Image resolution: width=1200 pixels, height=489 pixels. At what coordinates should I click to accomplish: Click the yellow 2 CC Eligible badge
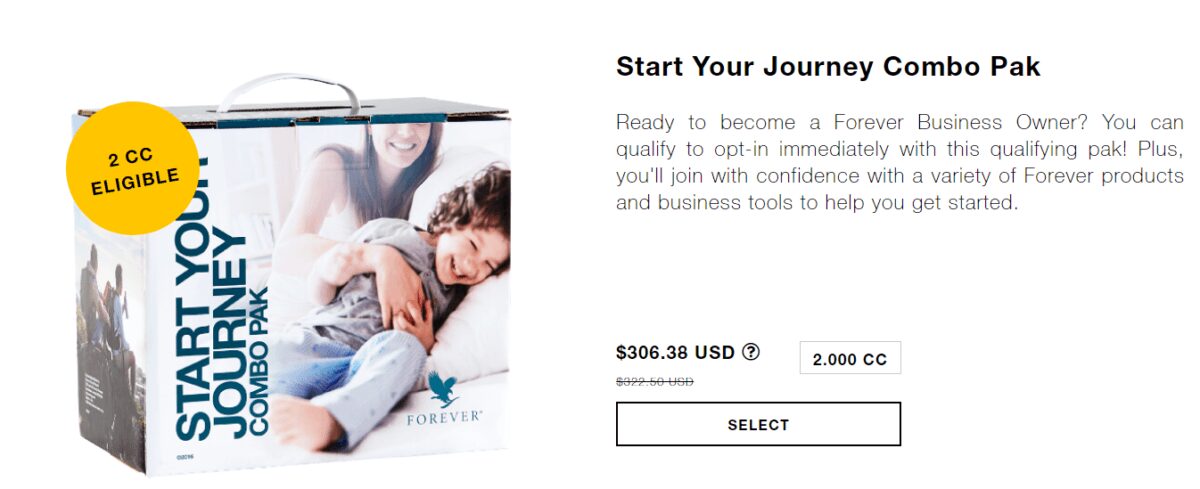133,168
